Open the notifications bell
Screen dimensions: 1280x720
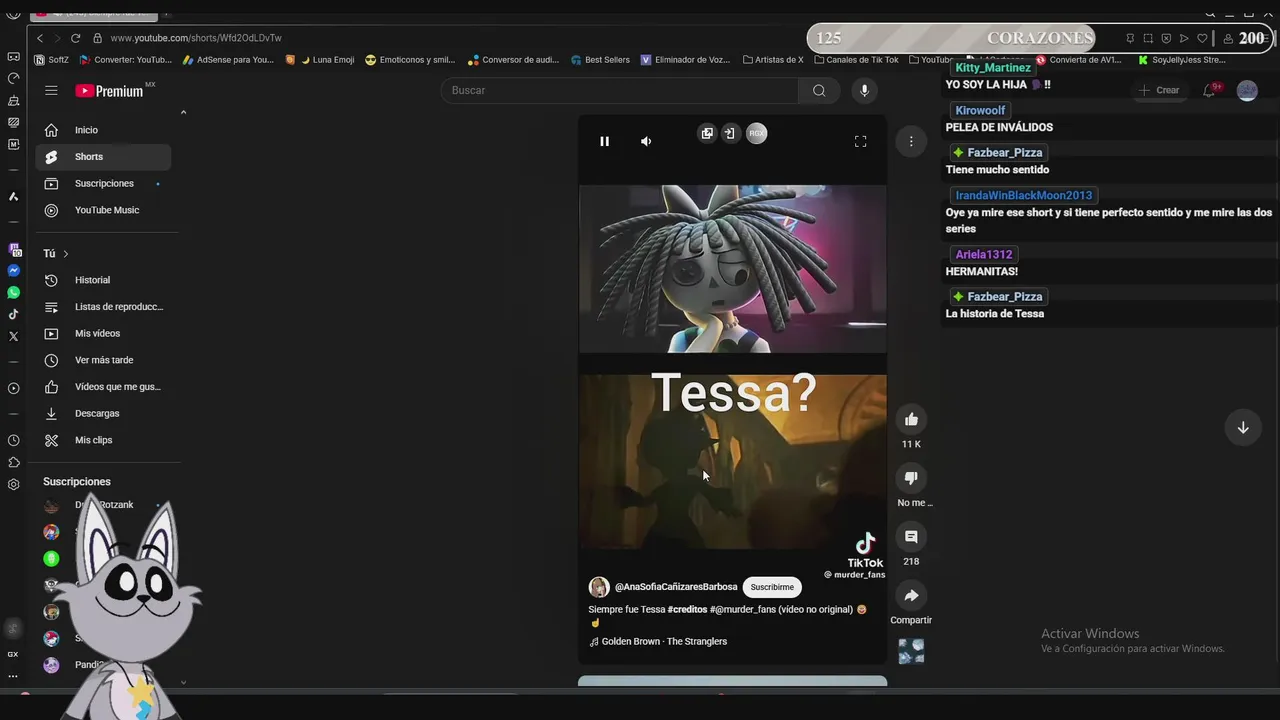point(1209,90)
